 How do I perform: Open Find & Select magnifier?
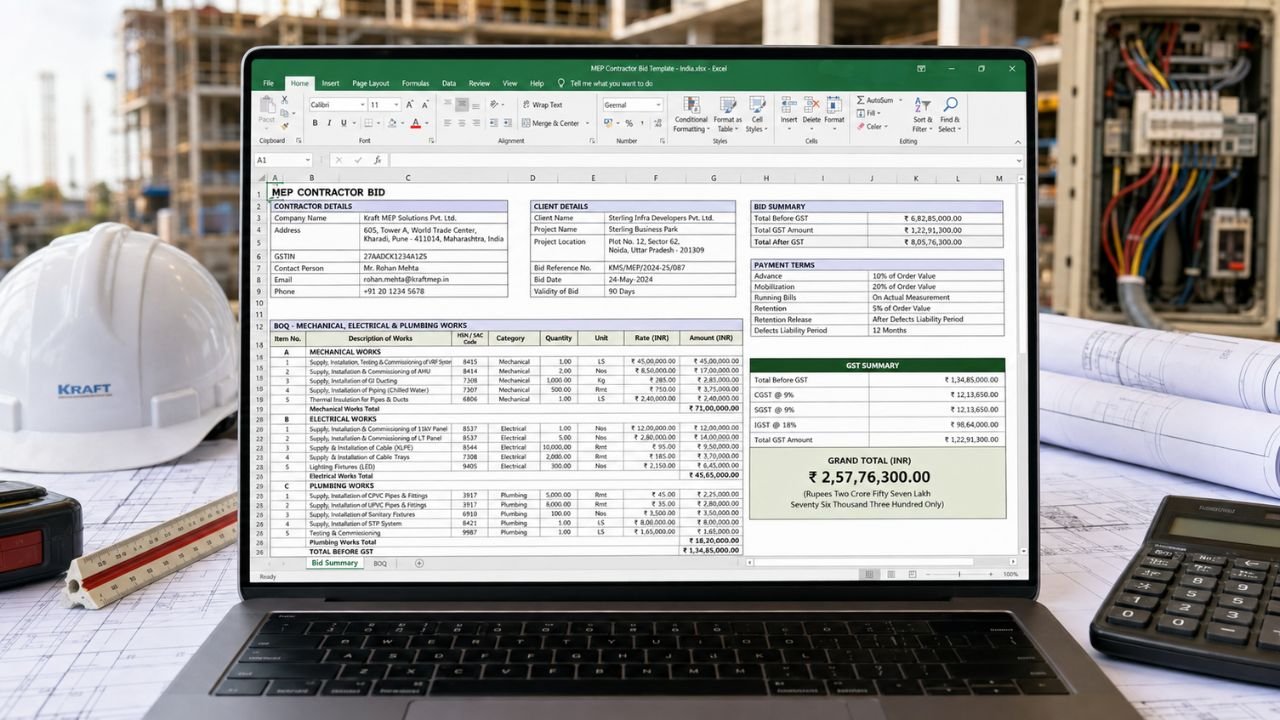(950, 115)
